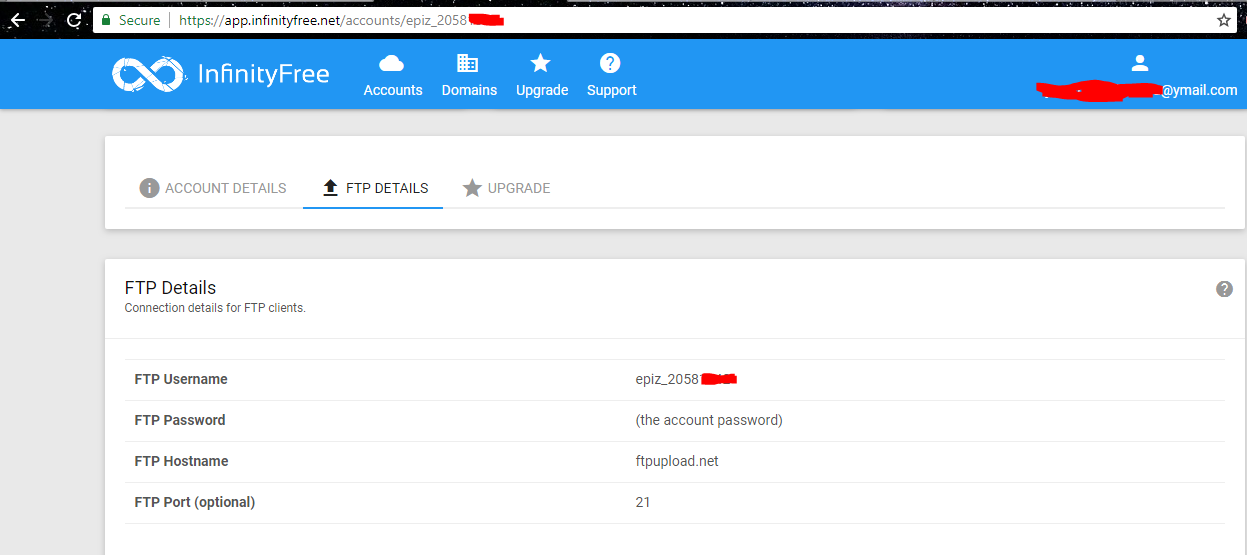Reload the page with refresh icon
This screenshot has height=555, width=1247.
[74, 20]
